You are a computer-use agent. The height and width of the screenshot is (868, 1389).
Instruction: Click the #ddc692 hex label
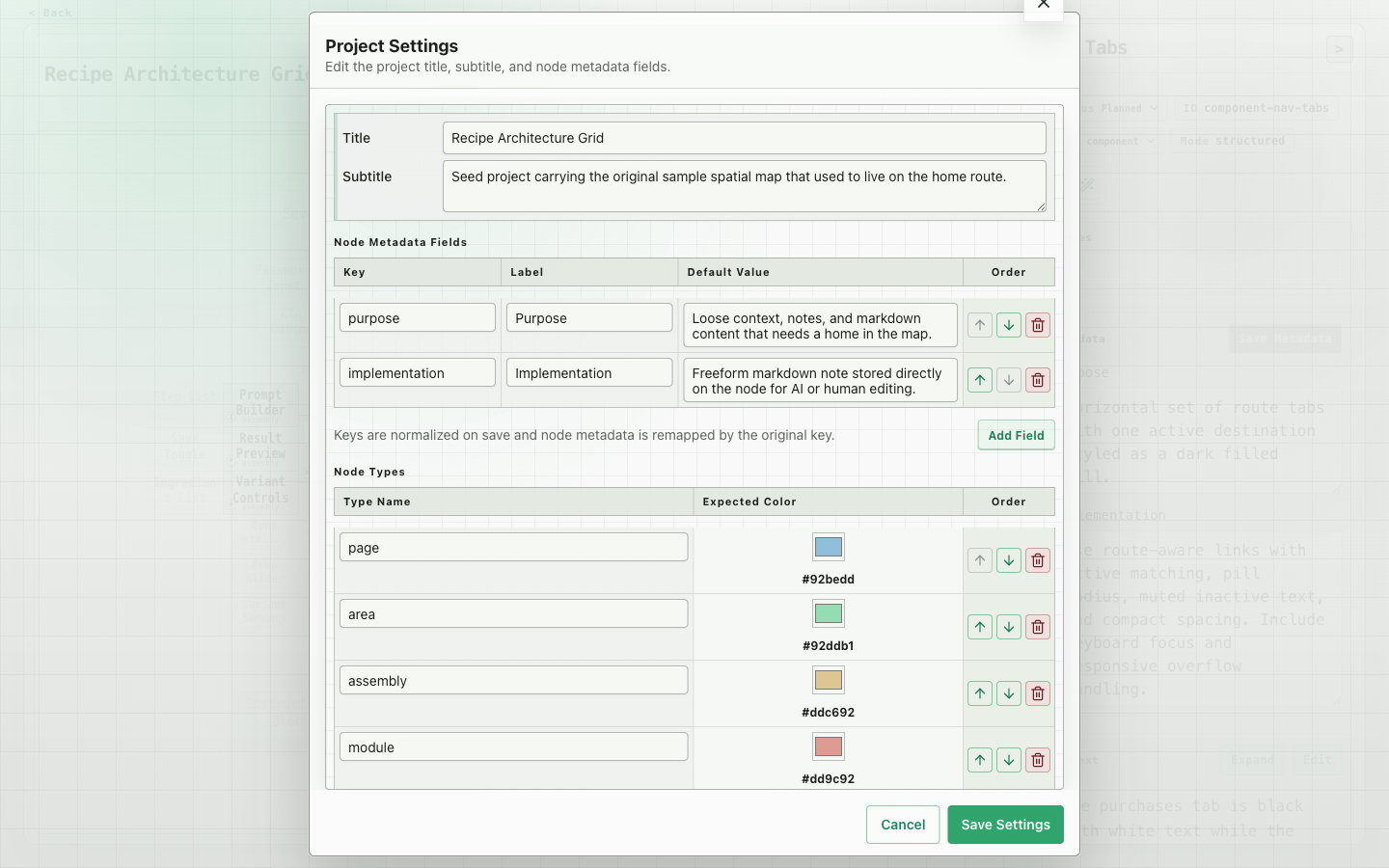[829, 713]
